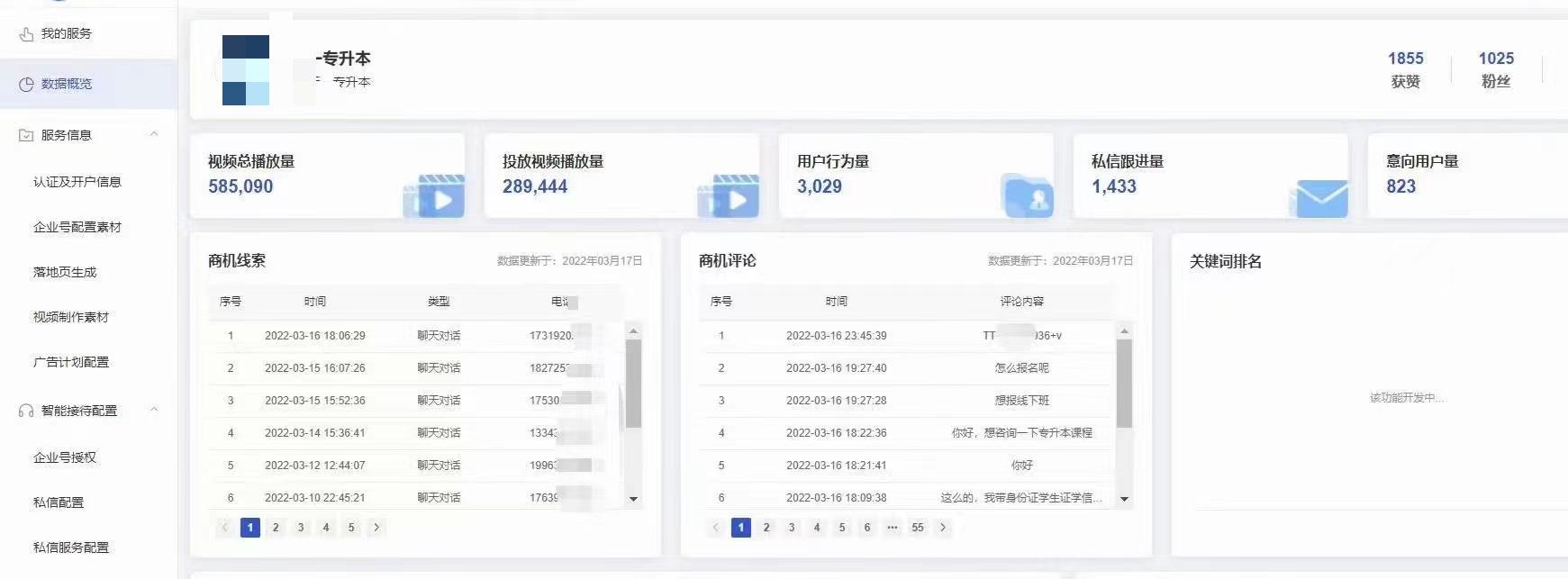Click the user folder icon on 用户行为量 card
1568x579 pixels.
click(x=1028, y=195)
